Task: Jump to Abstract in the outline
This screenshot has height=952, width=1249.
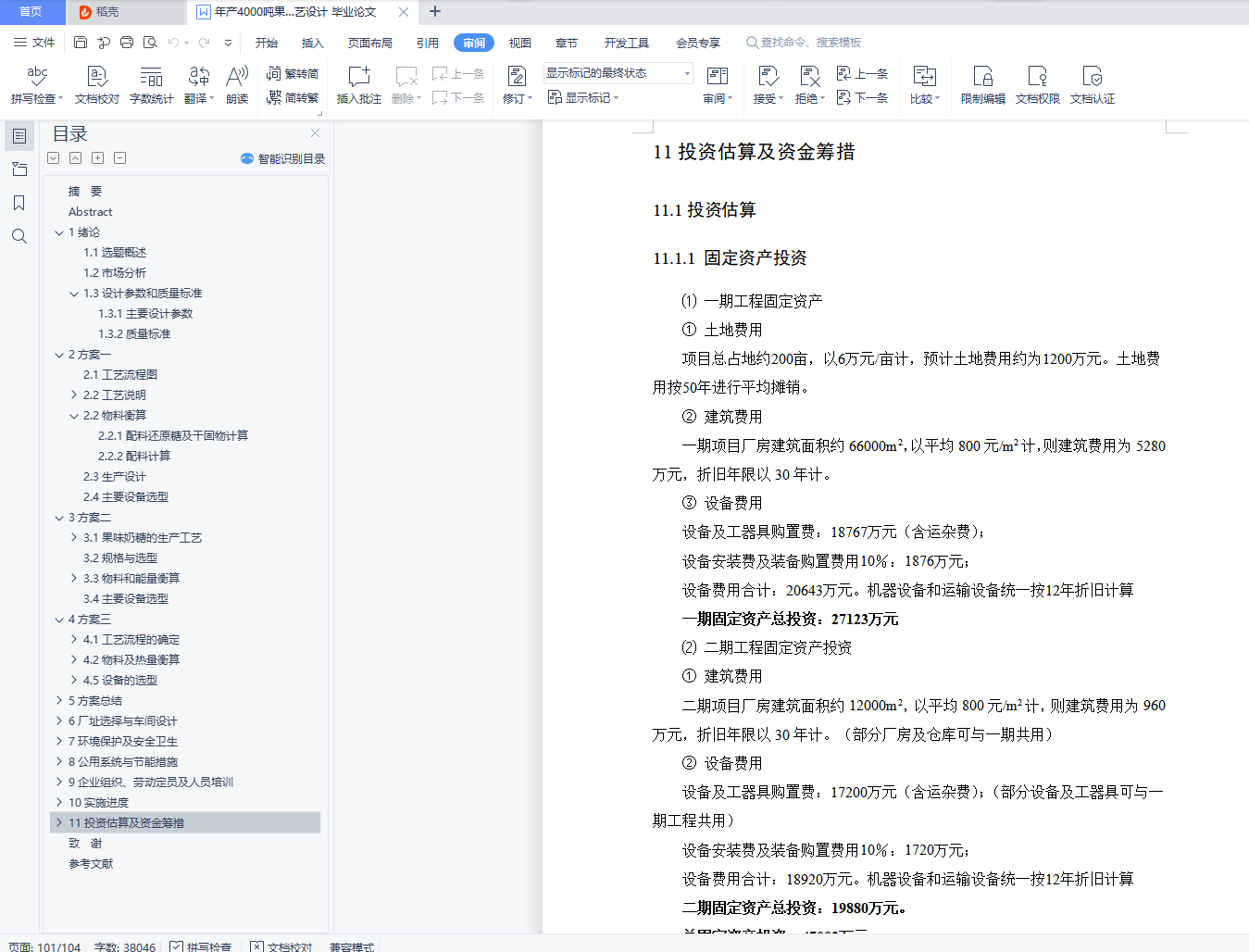Action: [91, 212]
